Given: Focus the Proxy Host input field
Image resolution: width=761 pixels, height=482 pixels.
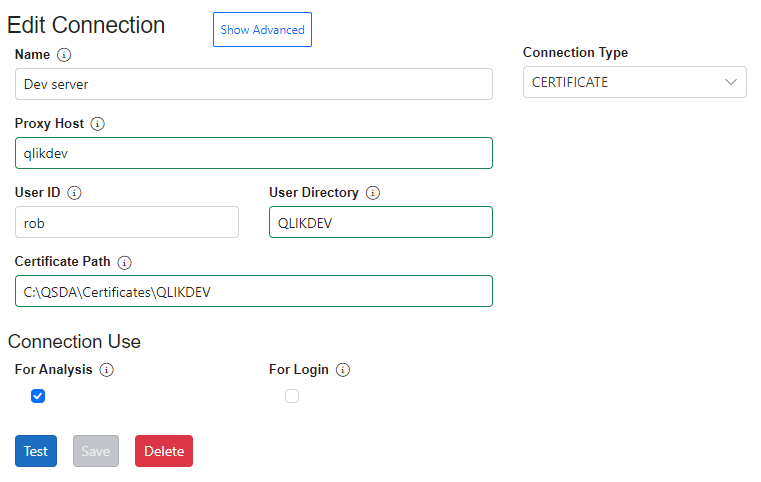Looking at the screenshot, I should (x=254, y=153).
